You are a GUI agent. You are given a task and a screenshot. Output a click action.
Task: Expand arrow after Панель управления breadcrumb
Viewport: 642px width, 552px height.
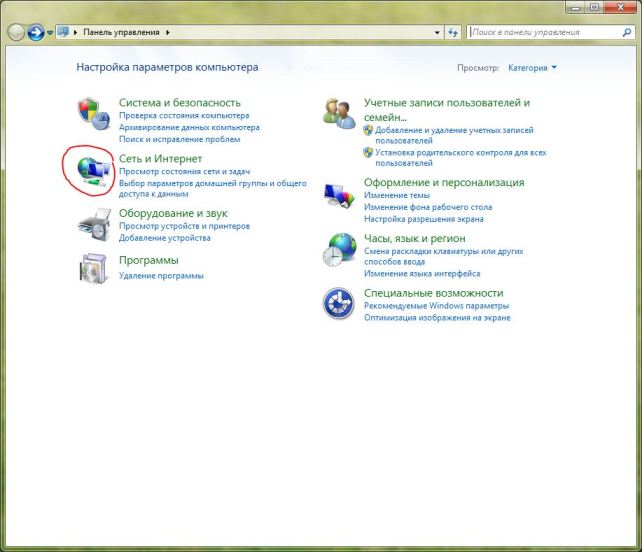click(x=168, y=32)
